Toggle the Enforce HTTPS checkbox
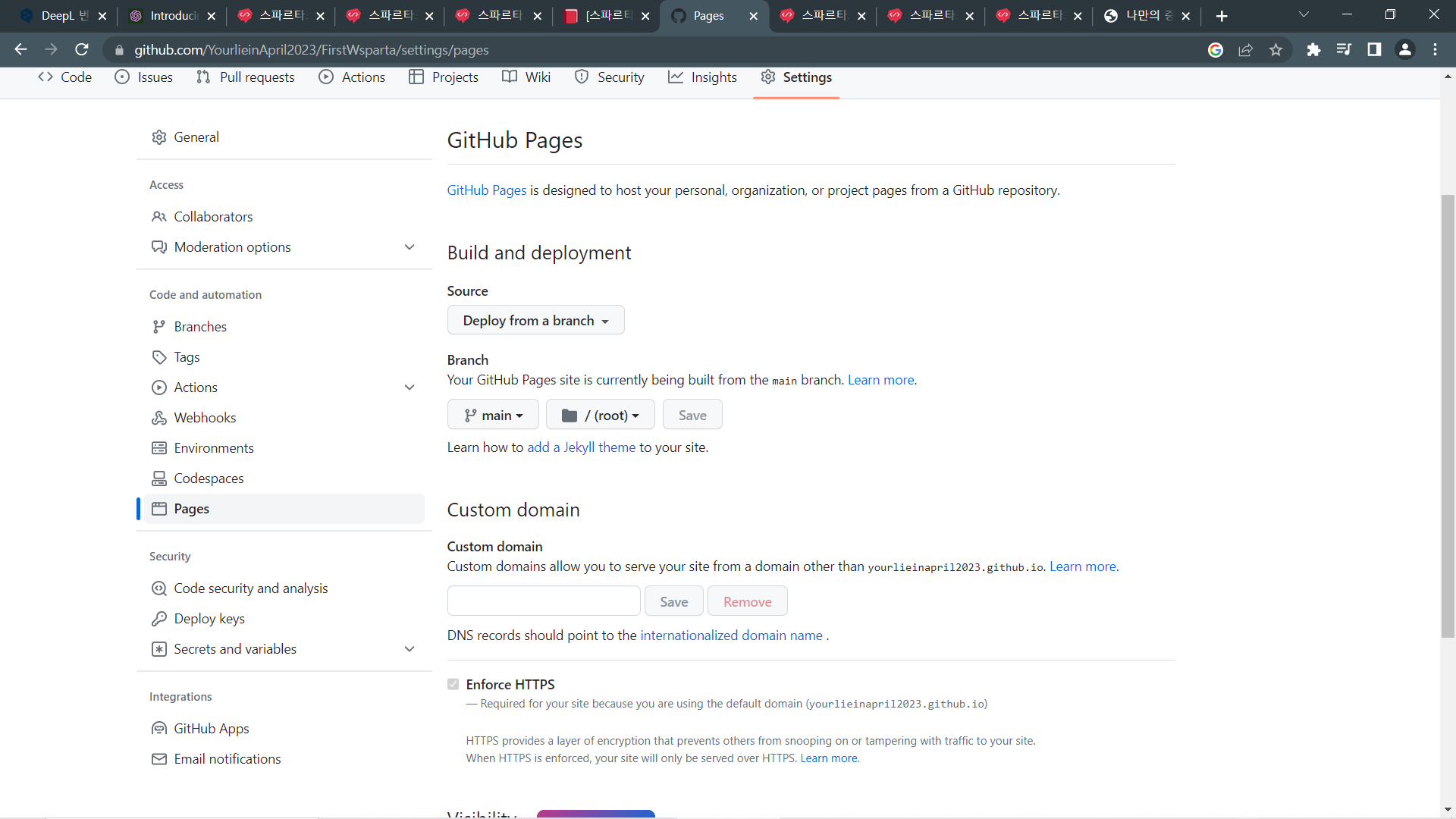Screen dimensions: 1456x819 (453, 684)
